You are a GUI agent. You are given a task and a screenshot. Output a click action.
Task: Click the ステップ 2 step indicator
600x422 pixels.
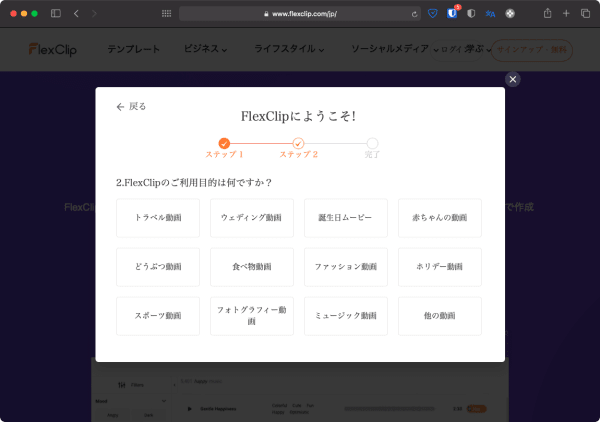(x=298, y=143)
